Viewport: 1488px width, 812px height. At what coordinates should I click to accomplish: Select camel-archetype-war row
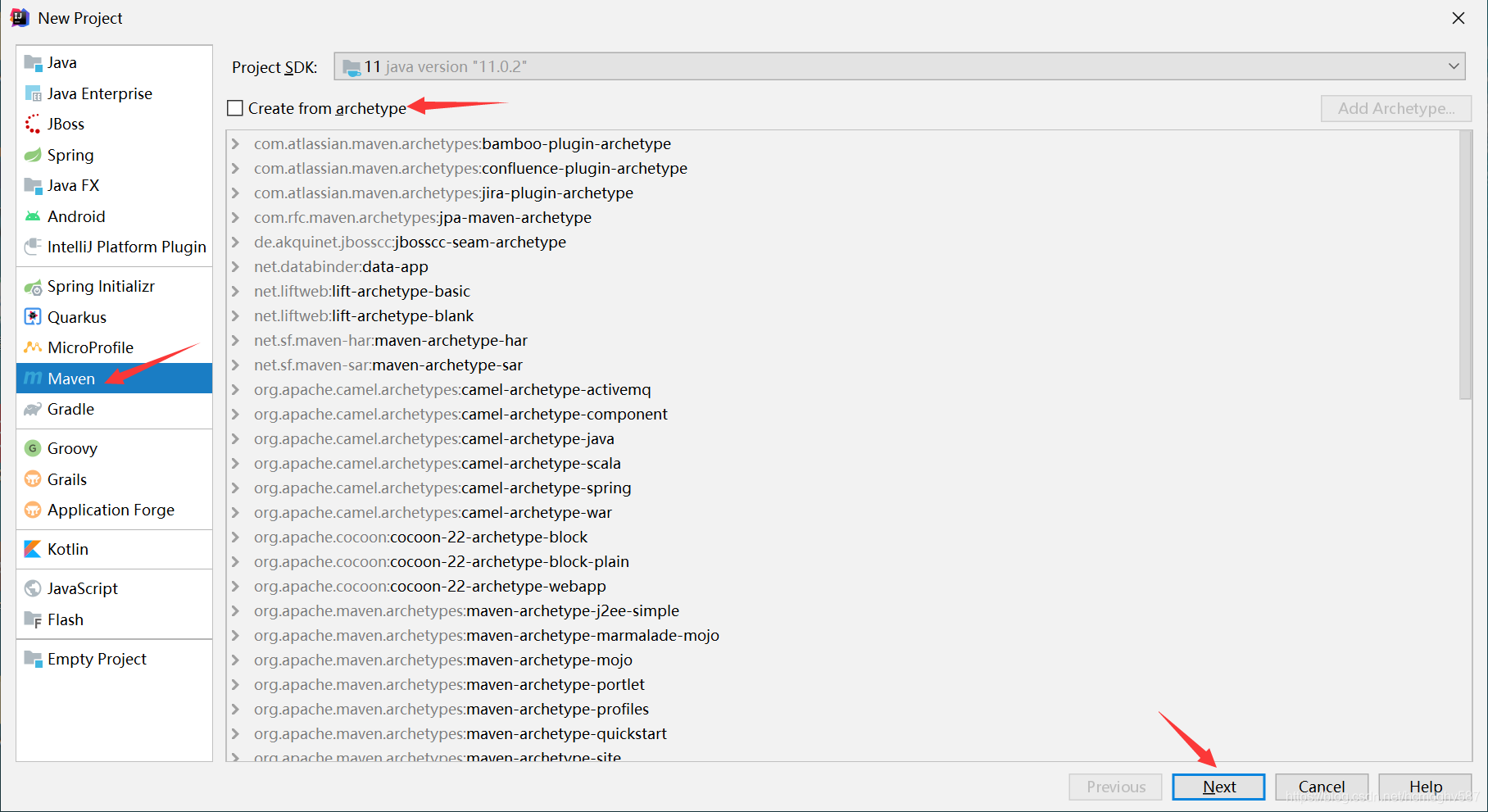point(842,513)
